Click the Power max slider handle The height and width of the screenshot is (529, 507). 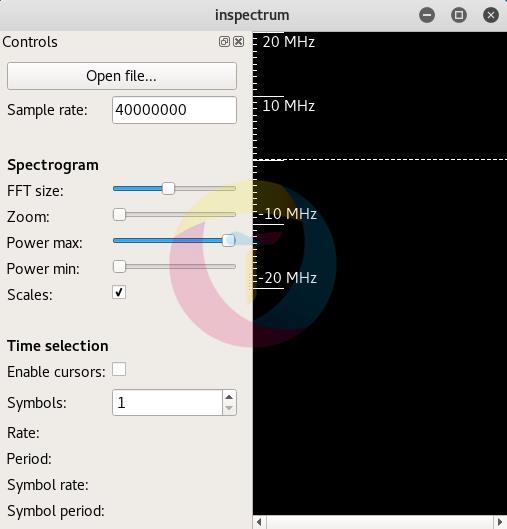(229, 240)
